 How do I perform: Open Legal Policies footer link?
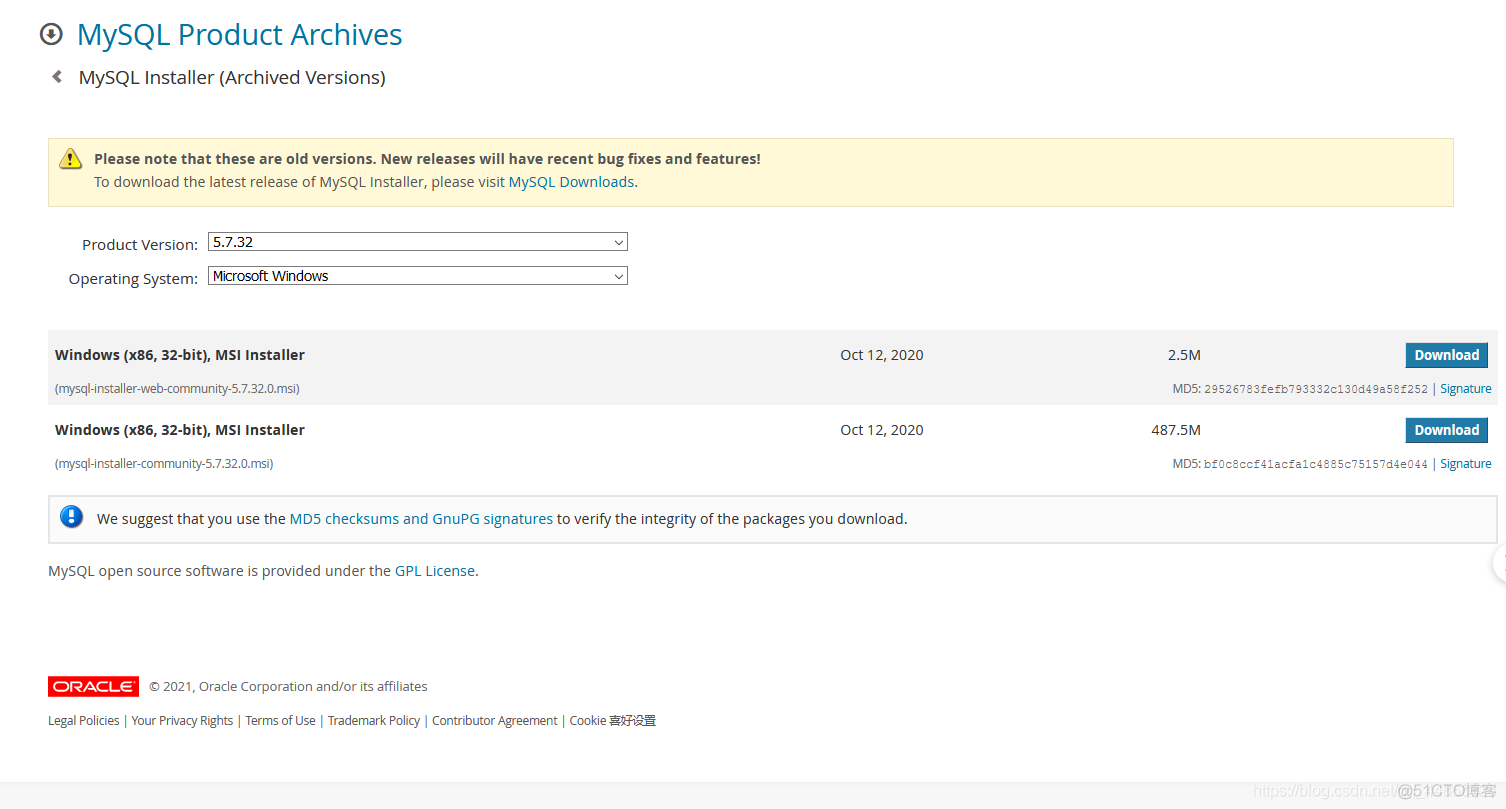83,721
